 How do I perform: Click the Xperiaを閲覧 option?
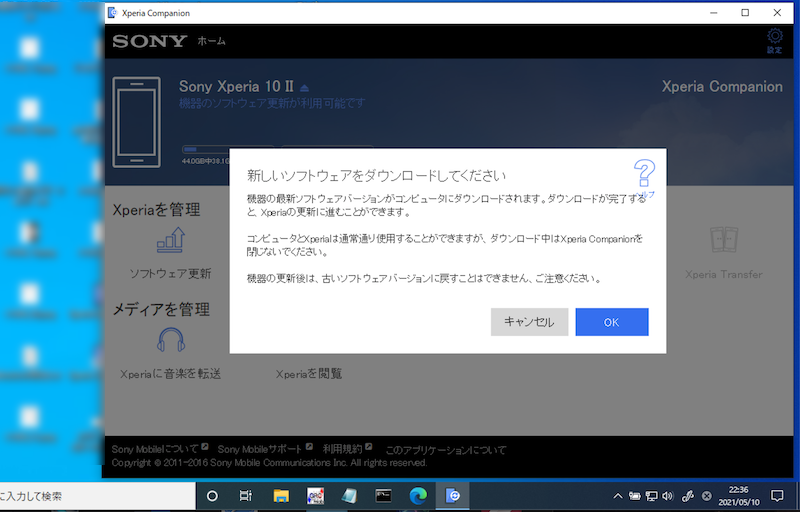pyautogui.click(x=309, y=374)
